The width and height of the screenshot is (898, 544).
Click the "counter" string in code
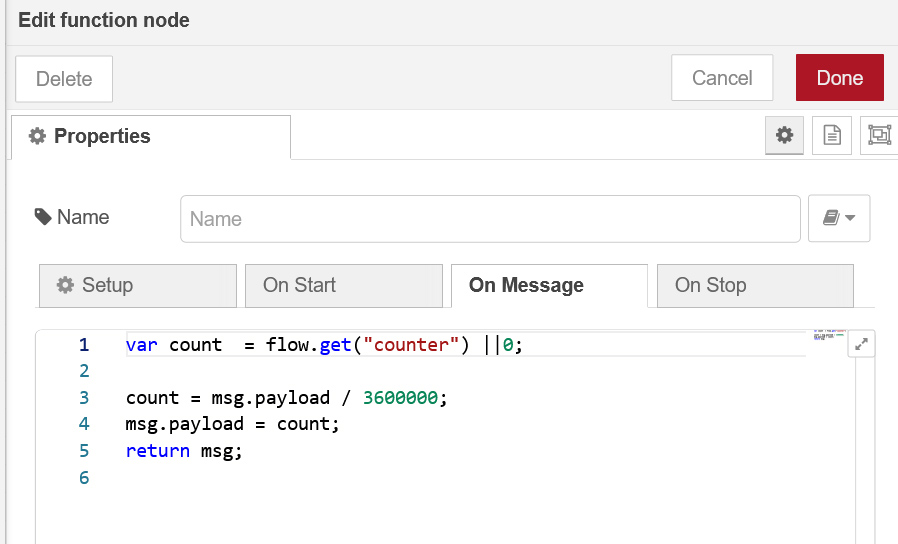point(411,345)
